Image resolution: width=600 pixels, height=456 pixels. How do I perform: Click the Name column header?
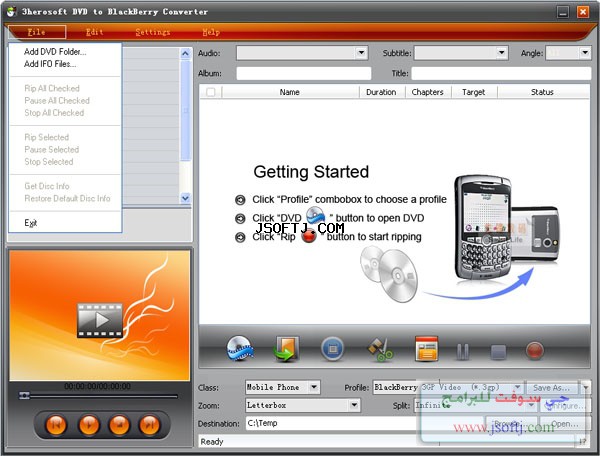coord(290,92)
